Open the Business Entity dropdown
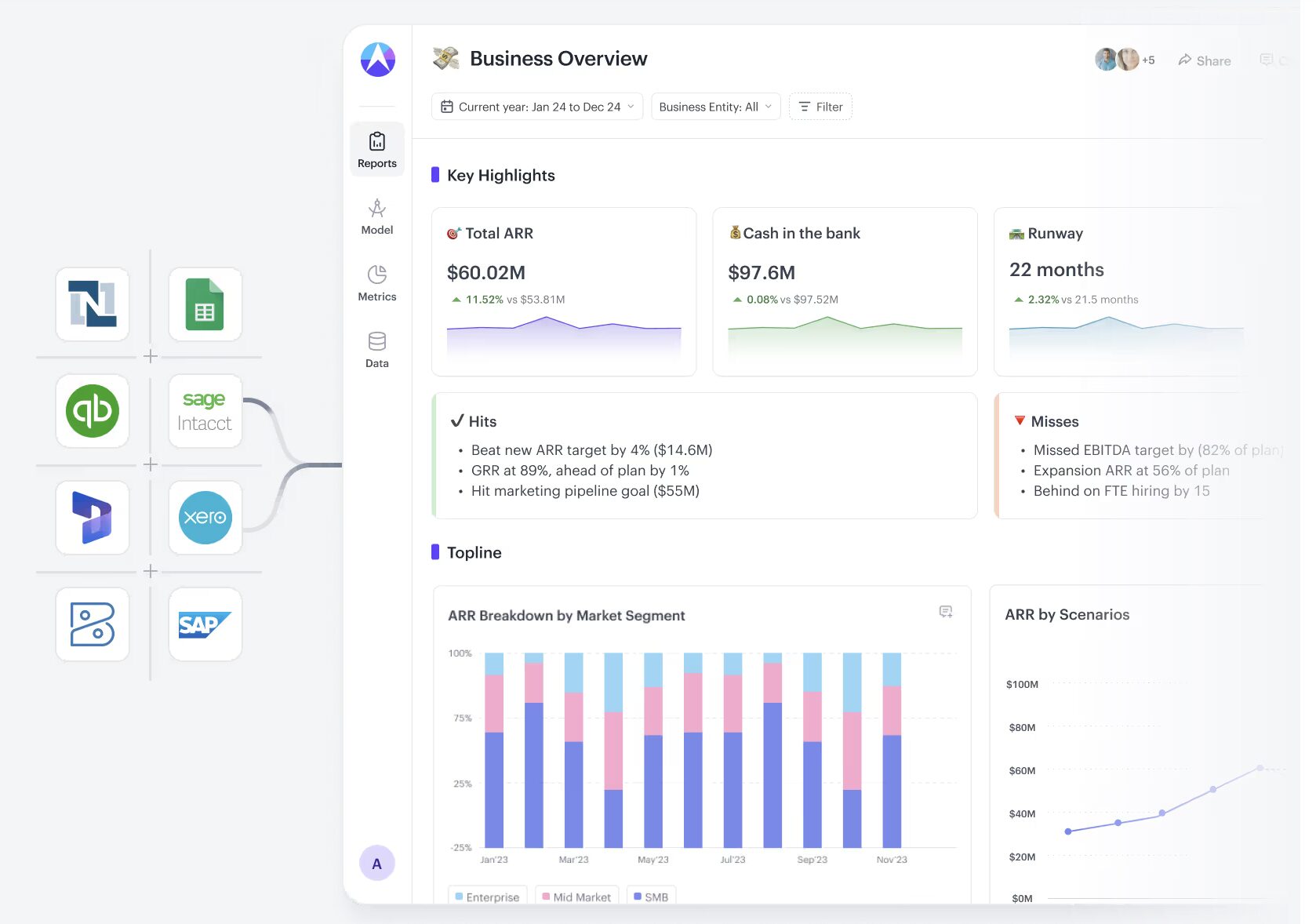The image size is (1316, 924). click(715, 107)
